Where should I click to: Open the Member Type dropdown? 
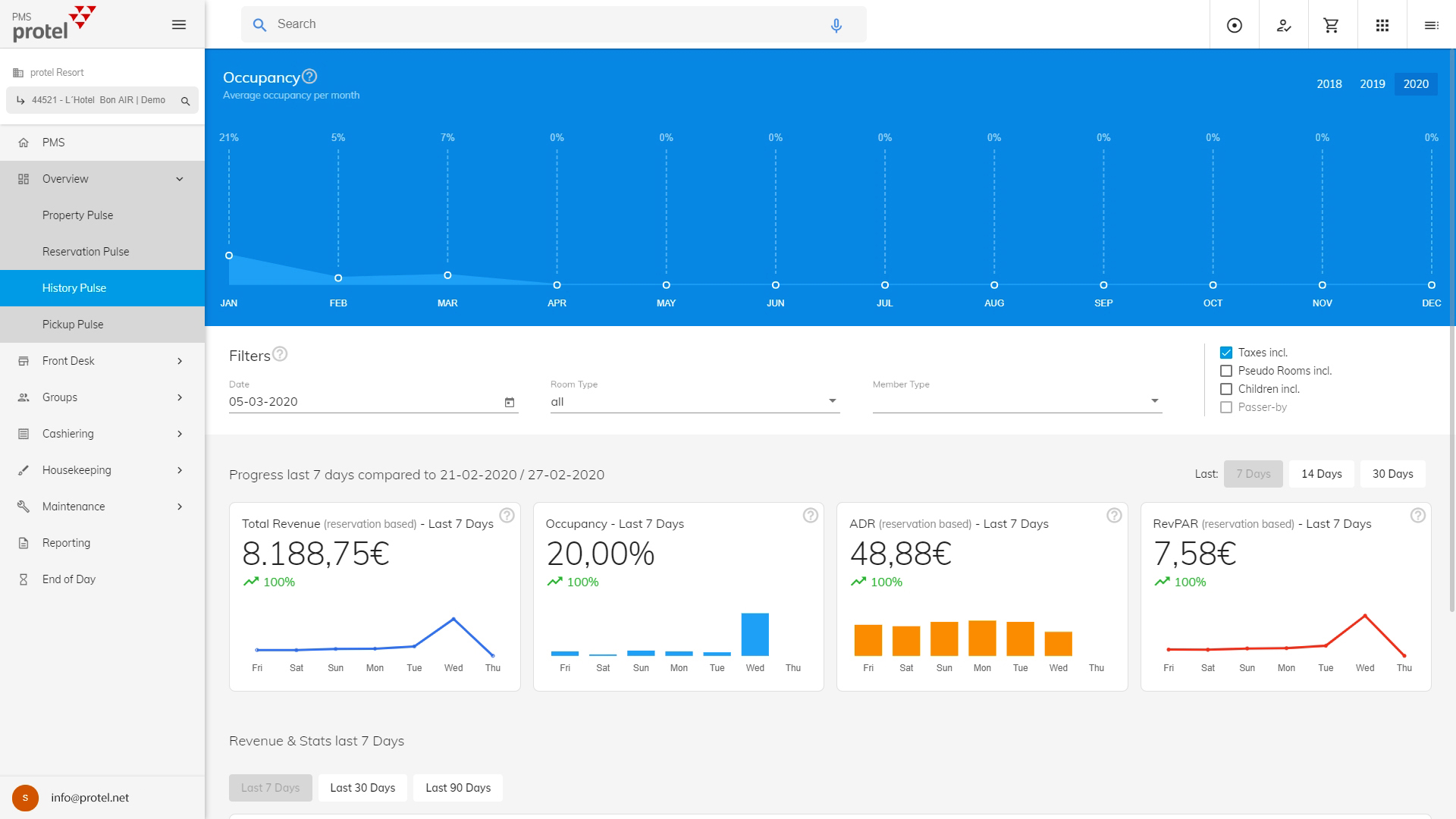pyautogui.click(x=1016, y=401)
